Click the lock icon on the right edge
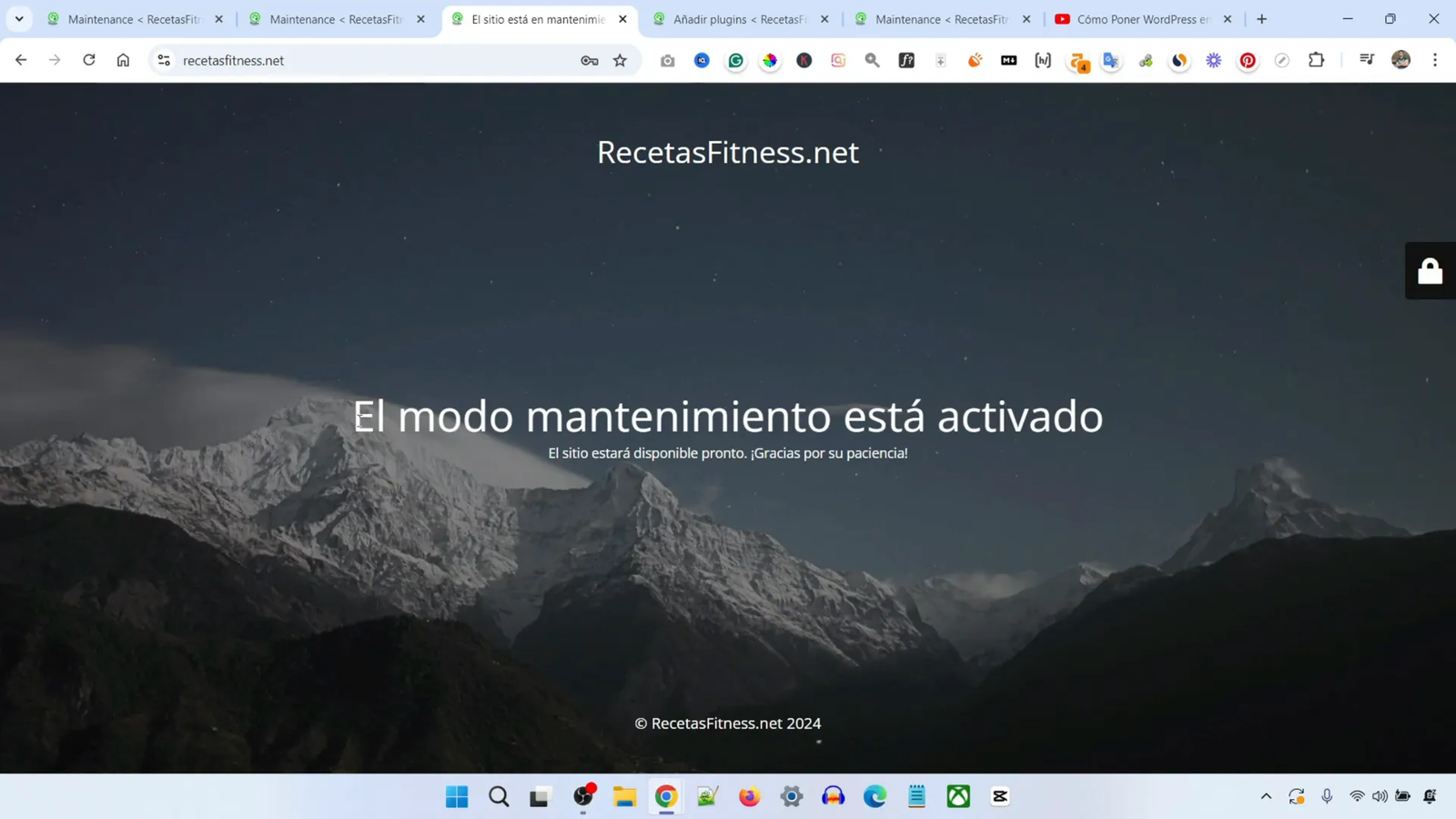Image resolution: width=1456 pixels, height=819 pixels. pyautogui.click(x=1430, y=270)
